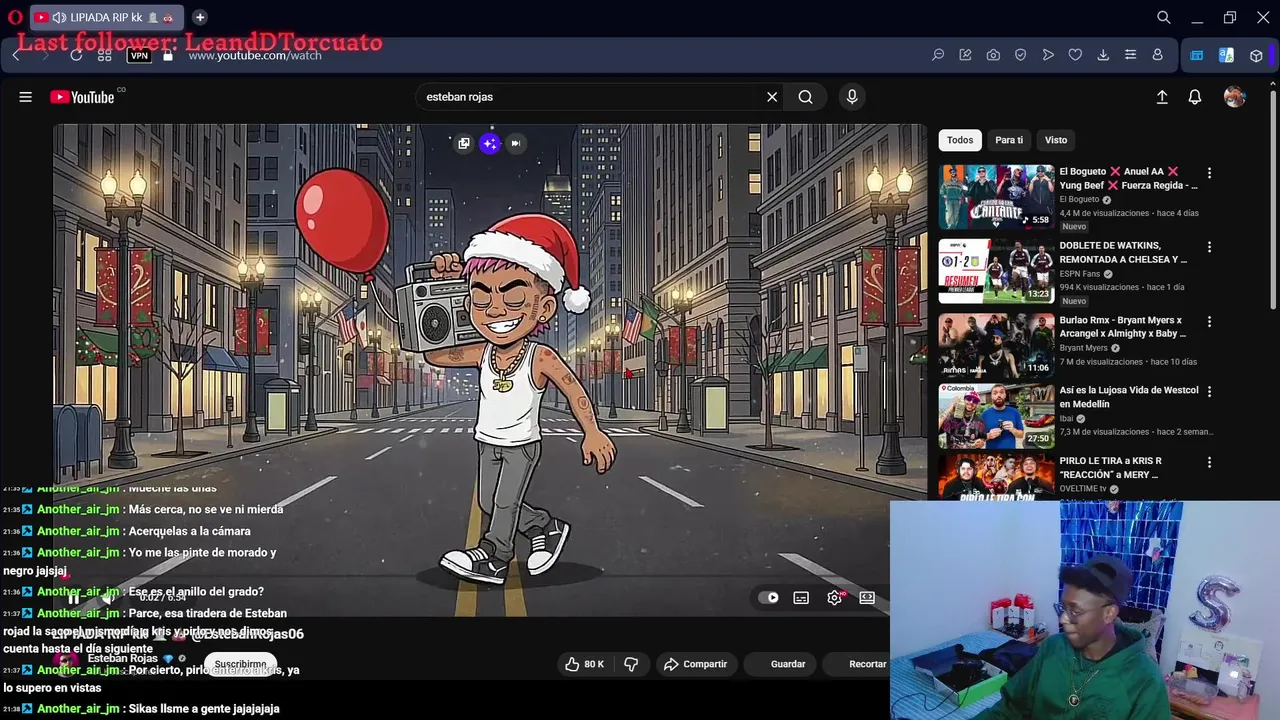Select the Para ti filter chip
1280x720 pixels.
coord(1009,140)
